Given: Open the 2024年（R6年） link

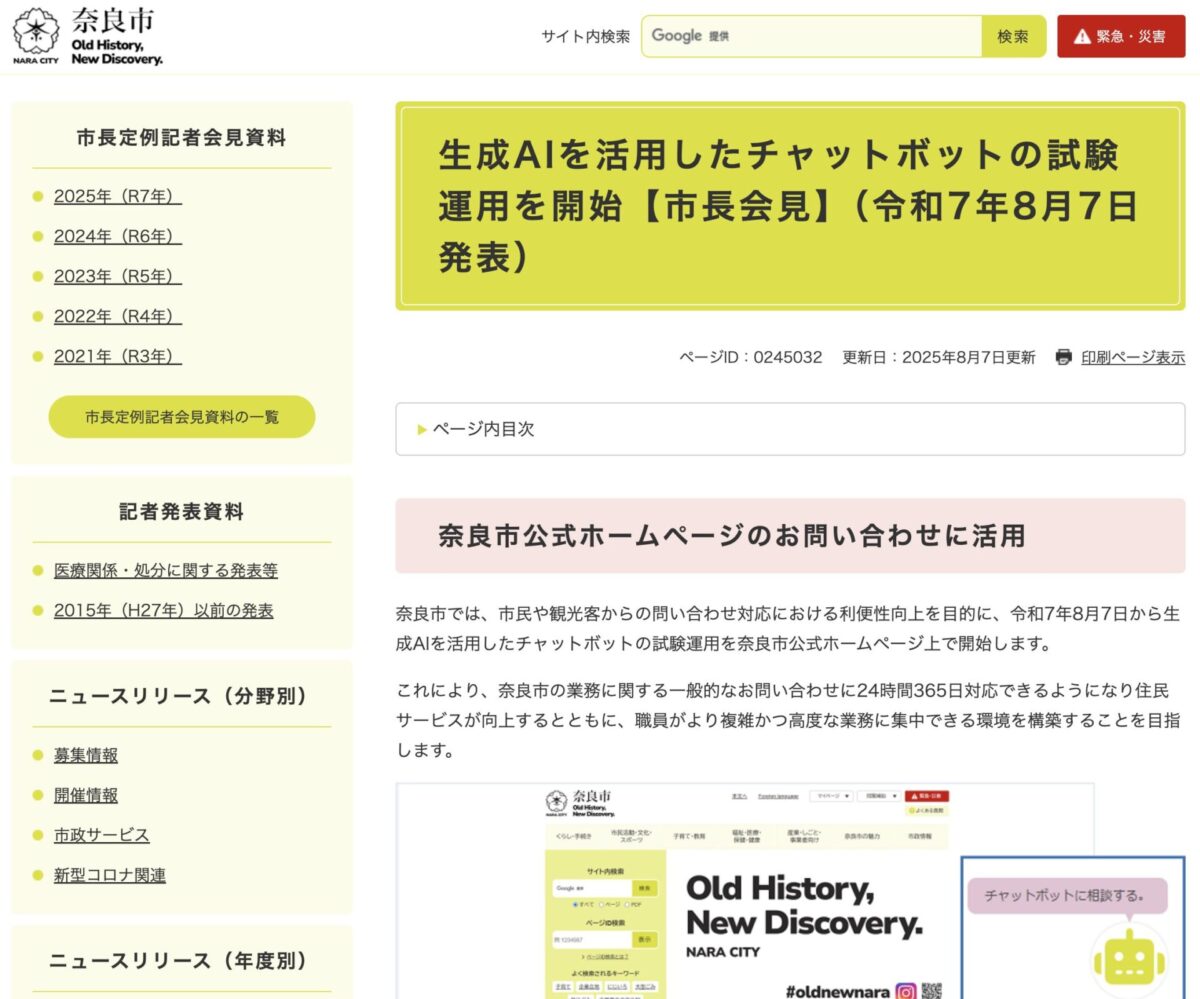Looking at the screenshot, I should pyautogui.click(x=118, y=236).
